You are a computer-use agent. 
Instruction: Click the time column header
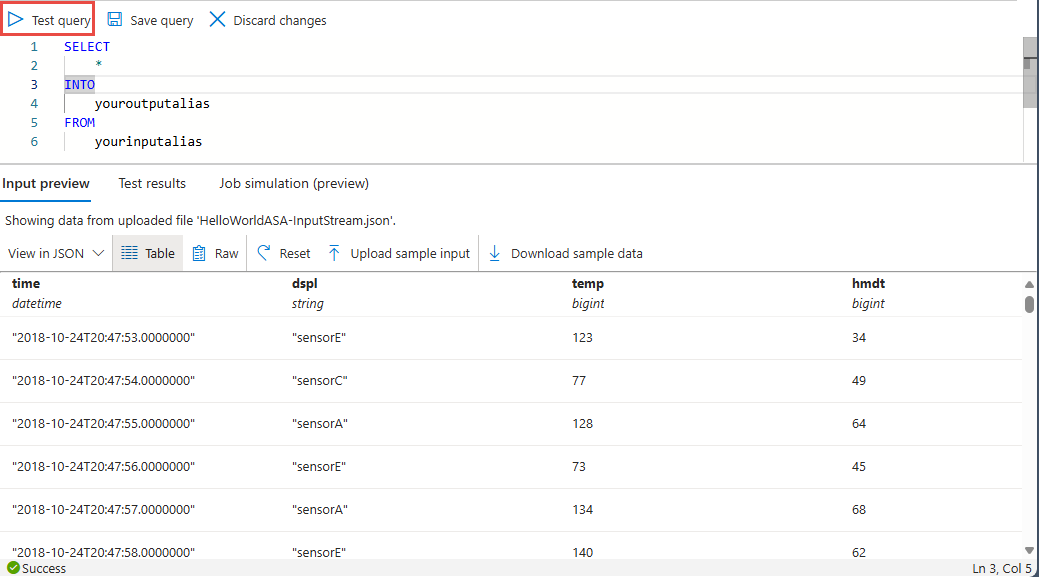26,284
